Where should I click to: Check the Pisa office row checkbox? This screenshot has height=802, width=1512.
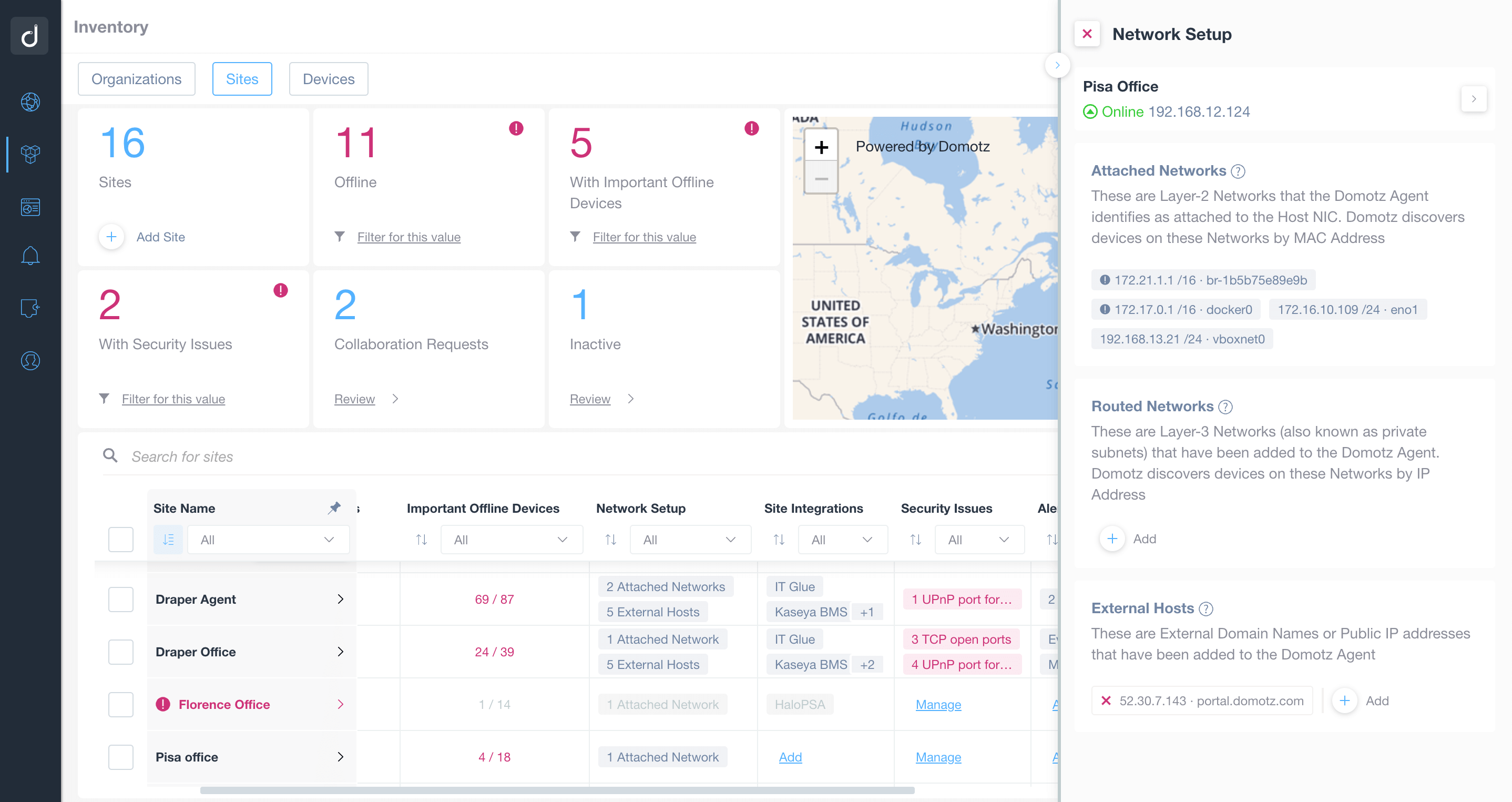click(121, 757)
